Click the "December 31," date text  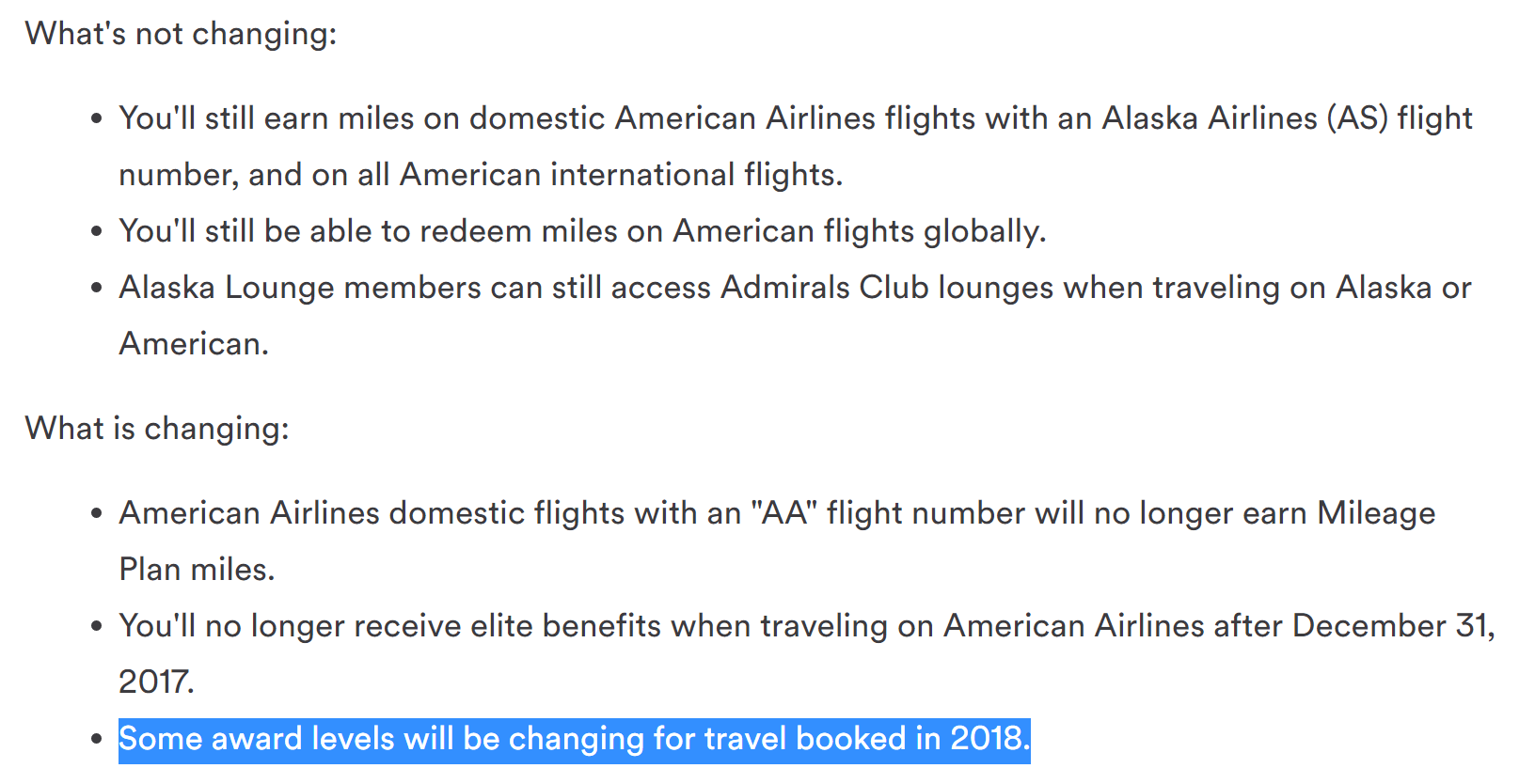pyautogui.click(x=1393, y=626)
